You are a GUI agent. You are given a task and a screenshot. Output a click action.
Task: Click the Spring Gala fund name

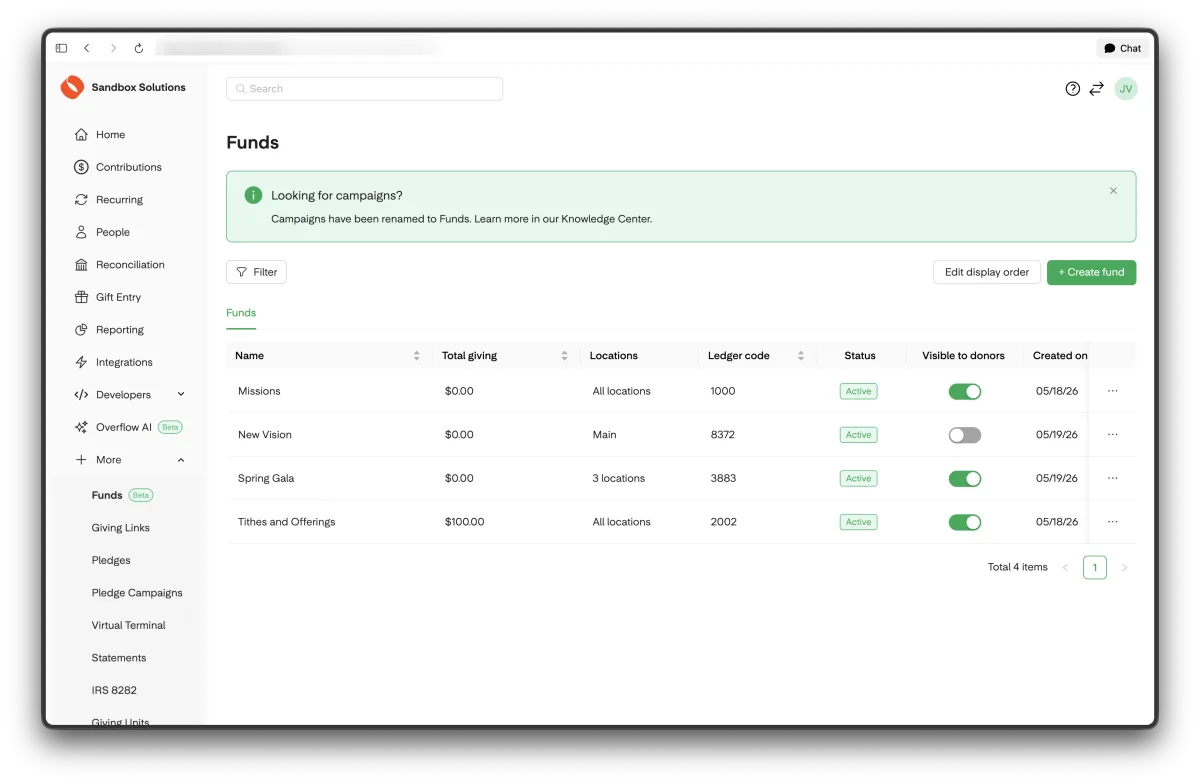266,478
